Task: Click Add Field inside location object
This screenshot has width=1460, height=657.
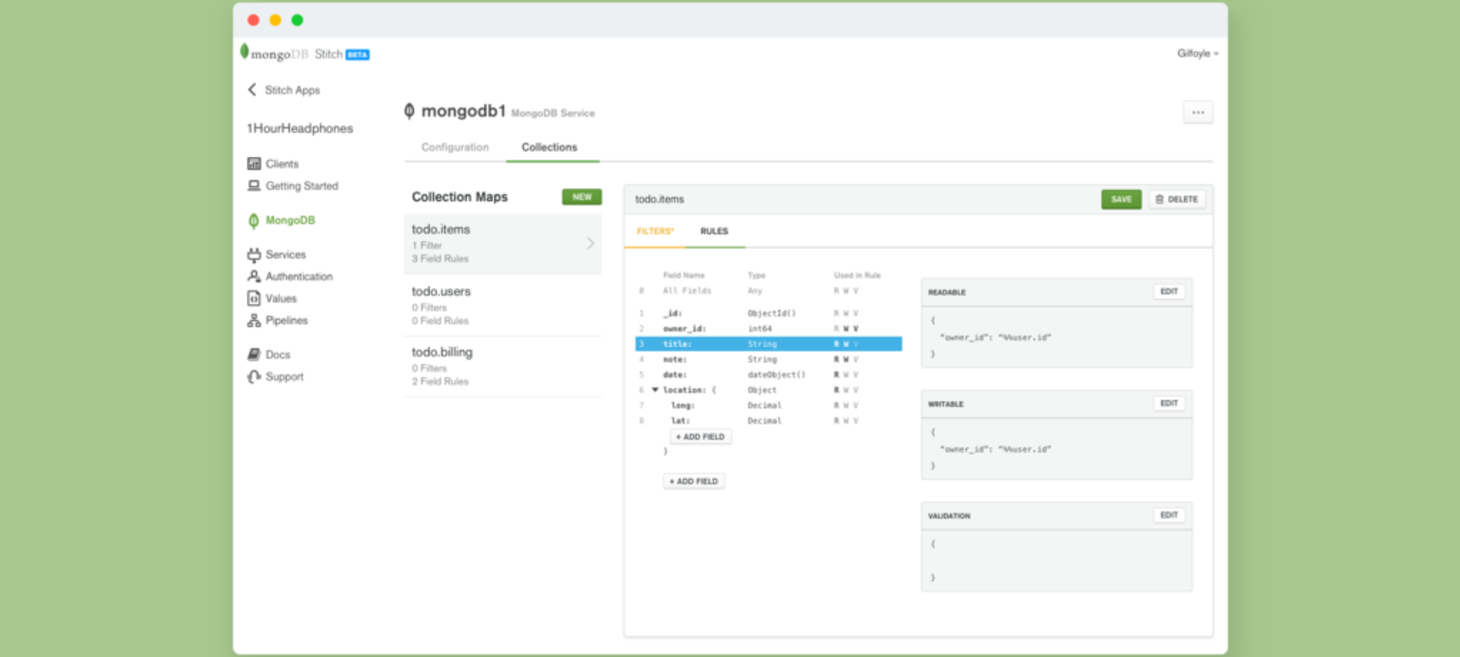Action: 700,437
